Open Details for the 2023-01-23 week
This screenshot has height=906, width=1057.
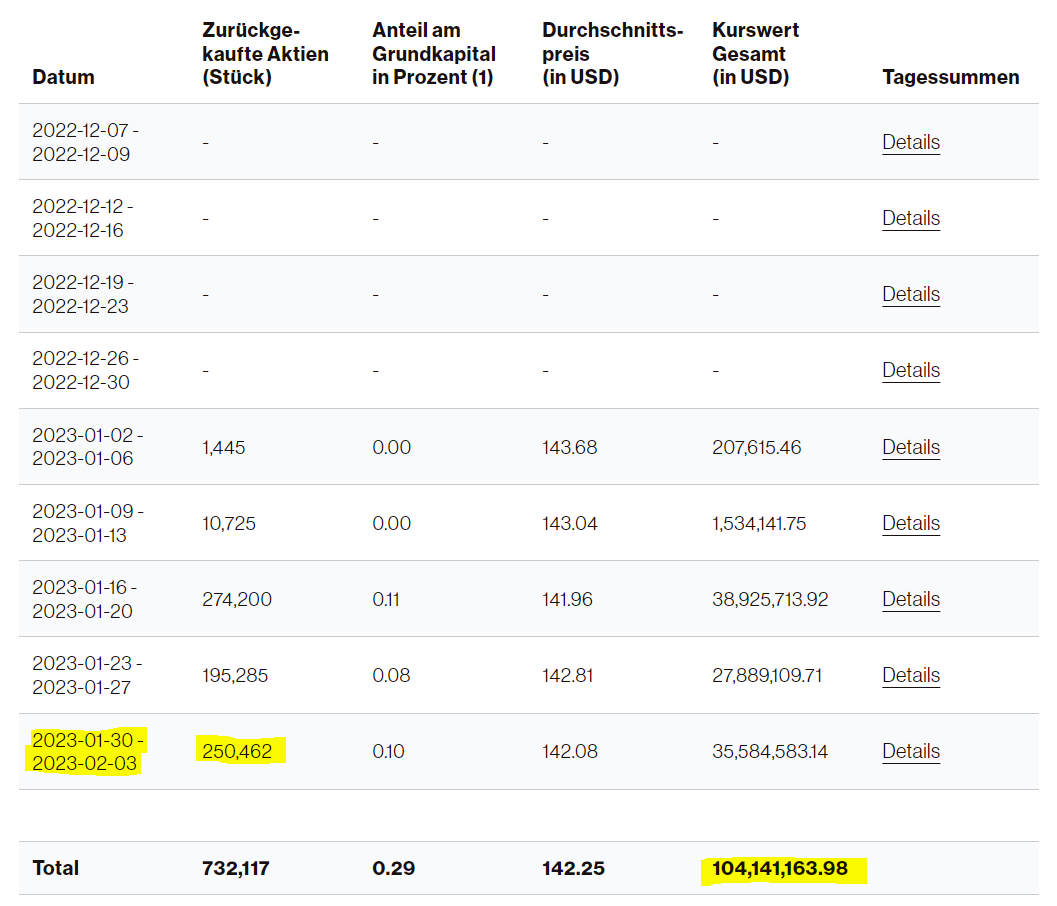(911, 675)
